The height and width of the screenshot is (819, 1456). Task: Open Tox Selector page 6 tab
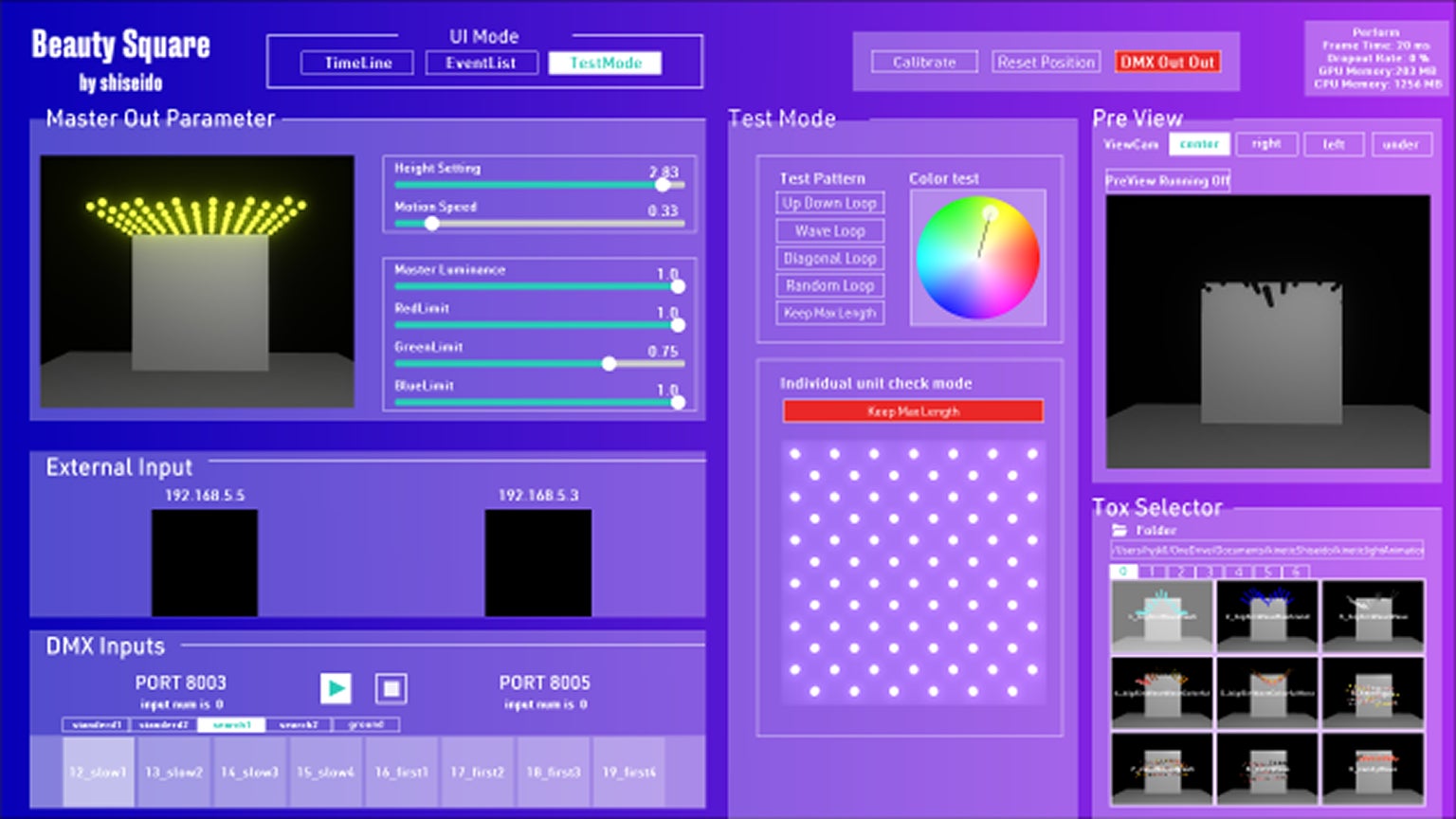[x=1295, y=572]
